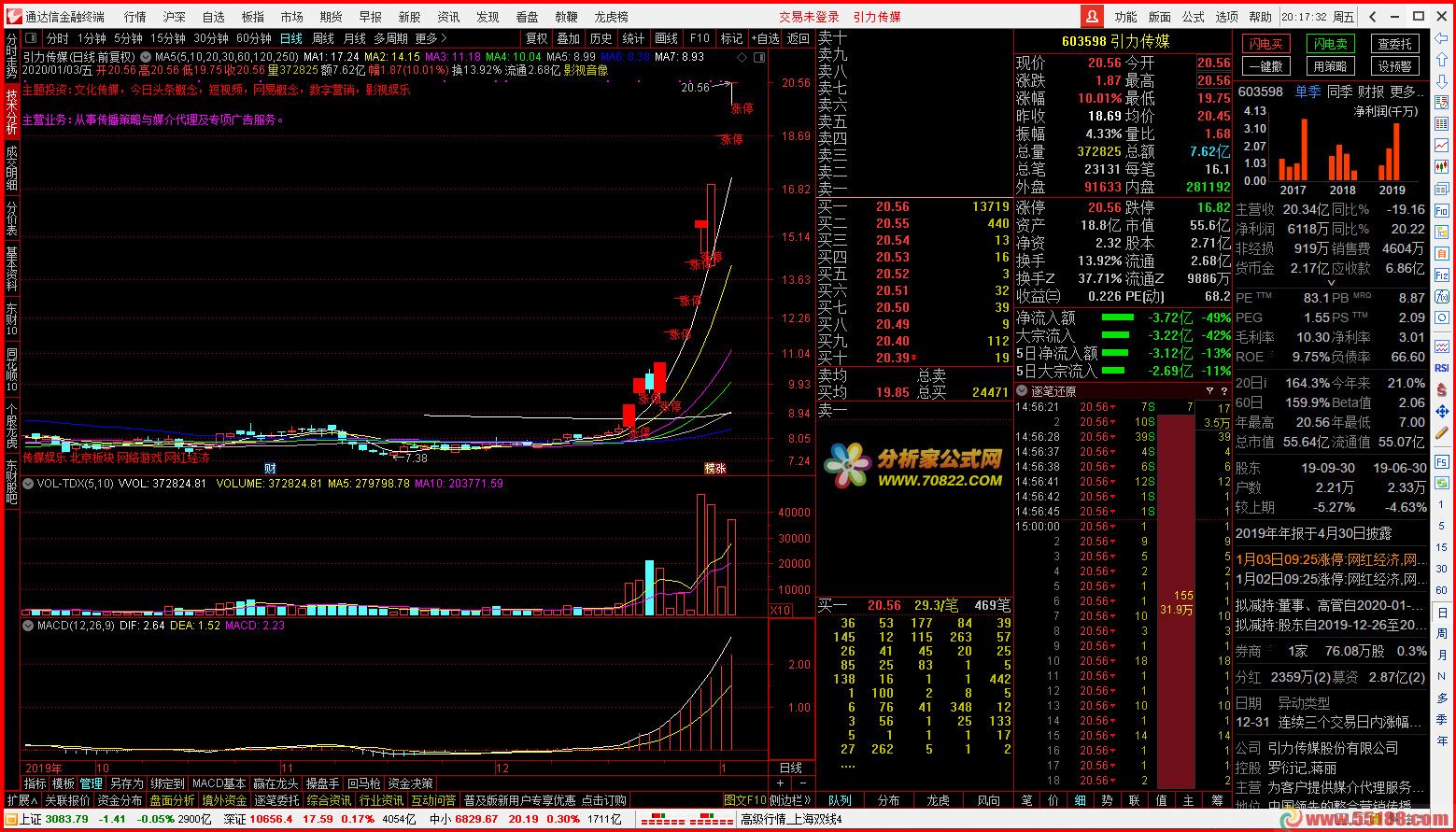Image resolution: width=1456 pixels, height=832 pixels.
Task: Click the tallest cyan volume bar in VOL panel
Action: 649,587
